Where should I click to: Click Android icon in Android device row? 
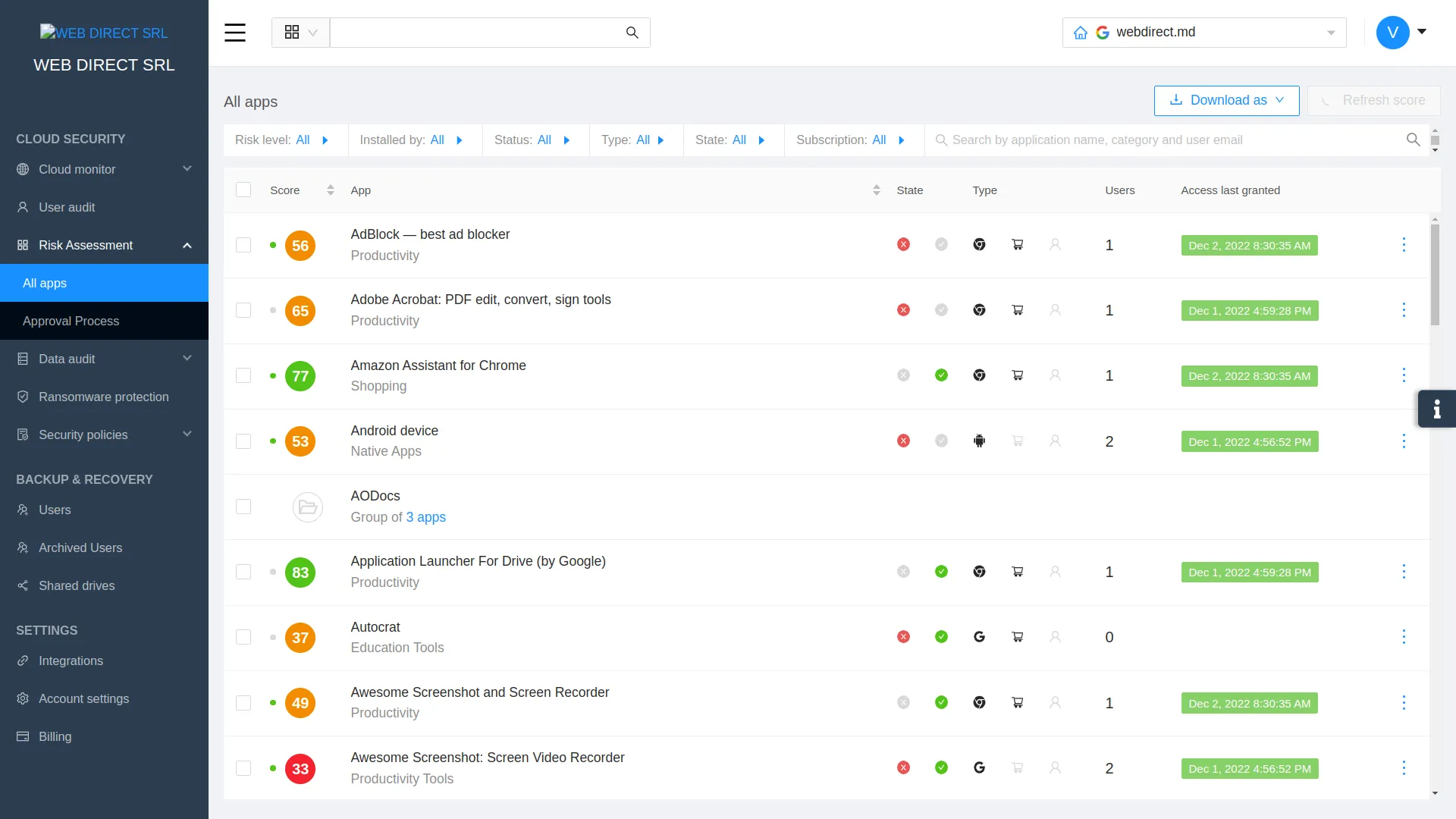pyautogui.click(x=979, y=441)
